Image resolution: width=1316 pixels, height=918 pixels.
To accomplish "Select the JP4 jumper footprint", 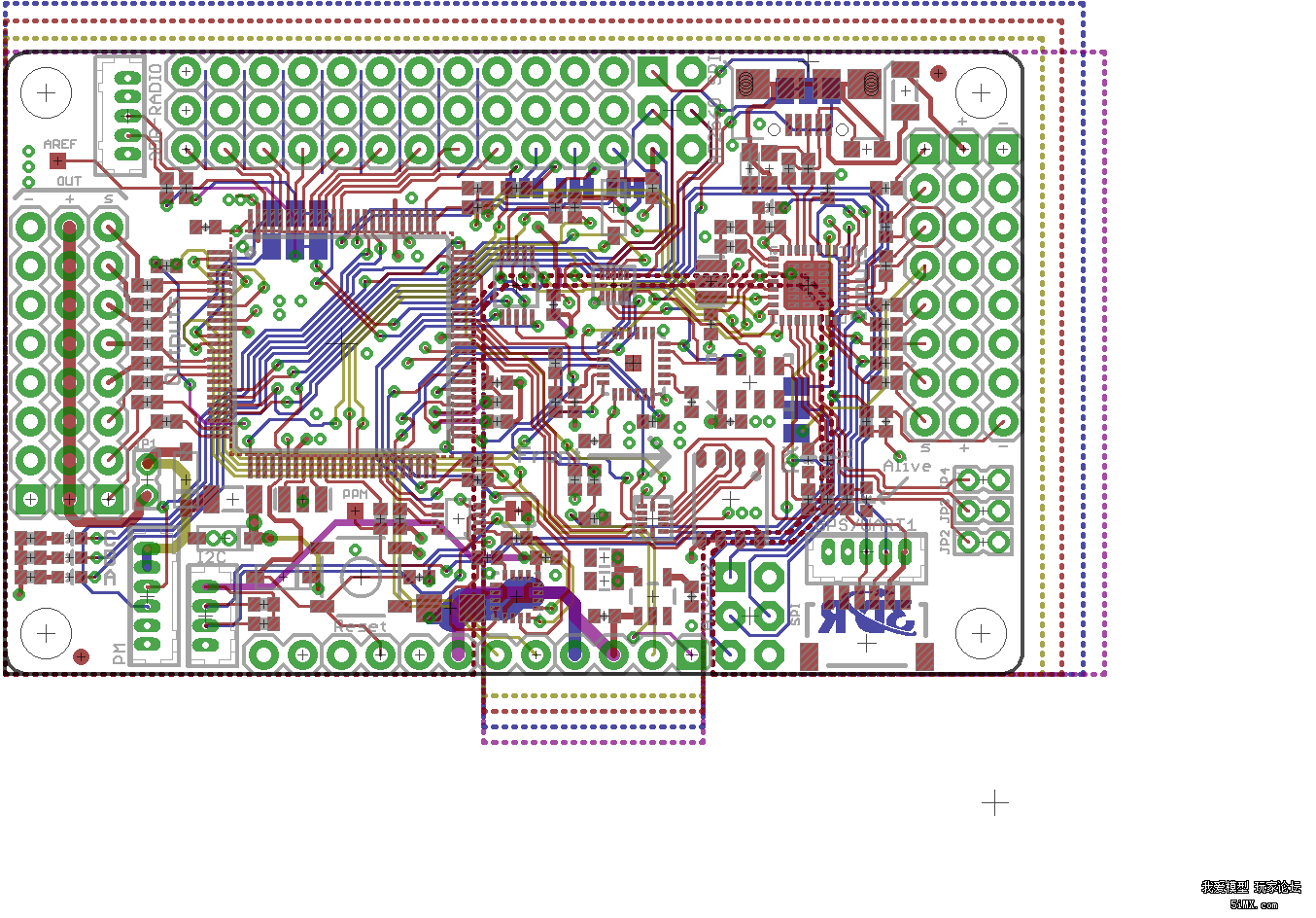I will (983, 479).
